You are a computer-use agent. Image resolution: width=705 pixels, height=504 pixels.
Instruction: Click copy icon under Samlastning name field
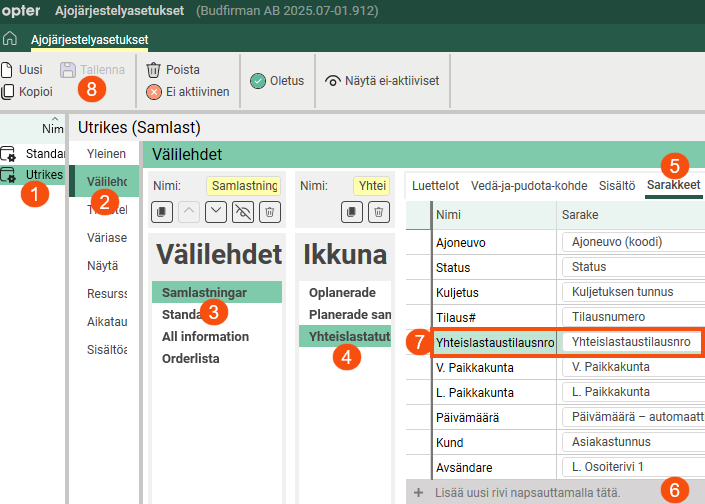162,211
